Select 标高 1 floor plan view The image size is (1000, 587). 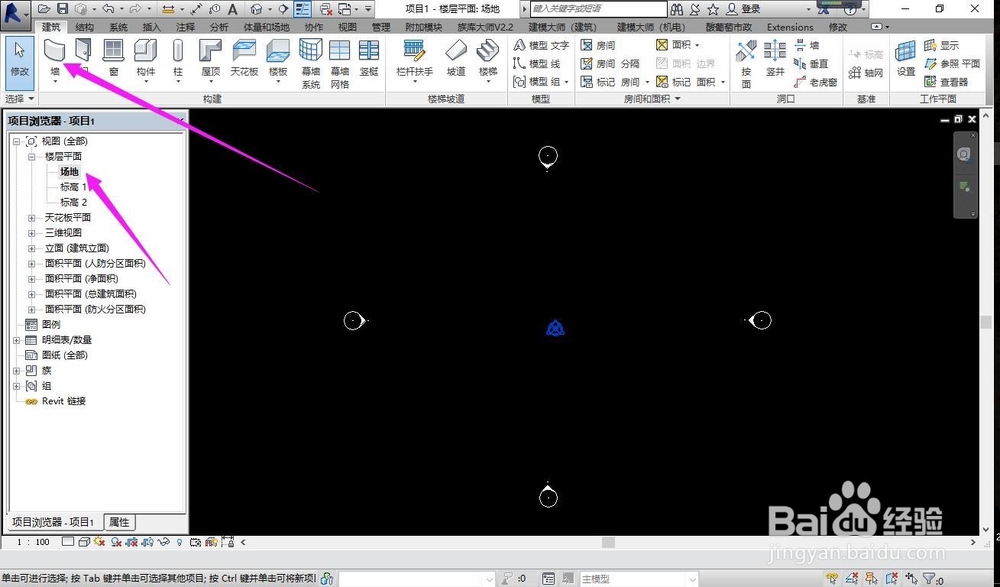[x=73, y=187]
